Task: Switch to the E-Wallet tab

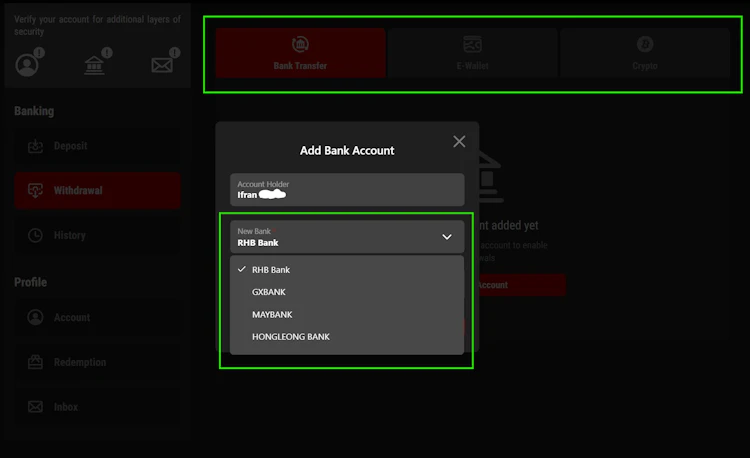Action: pos(473,53)
